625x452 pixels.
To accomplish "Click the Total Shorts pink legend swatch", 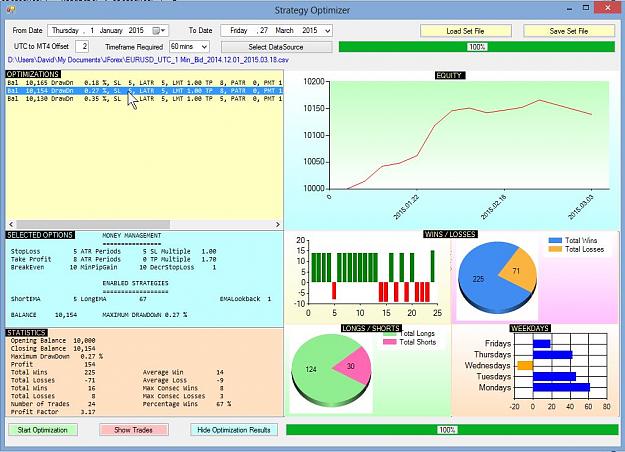I will tap(390, 342).
